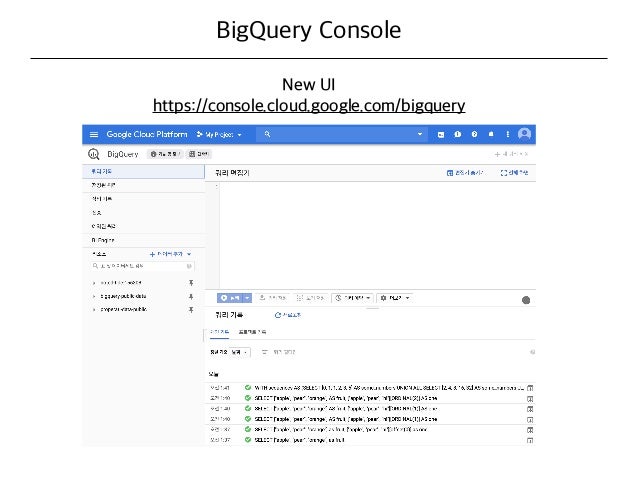The image size is (638, 479).
Task: Click the help icon in resource search box
Action: click(189, 266)
